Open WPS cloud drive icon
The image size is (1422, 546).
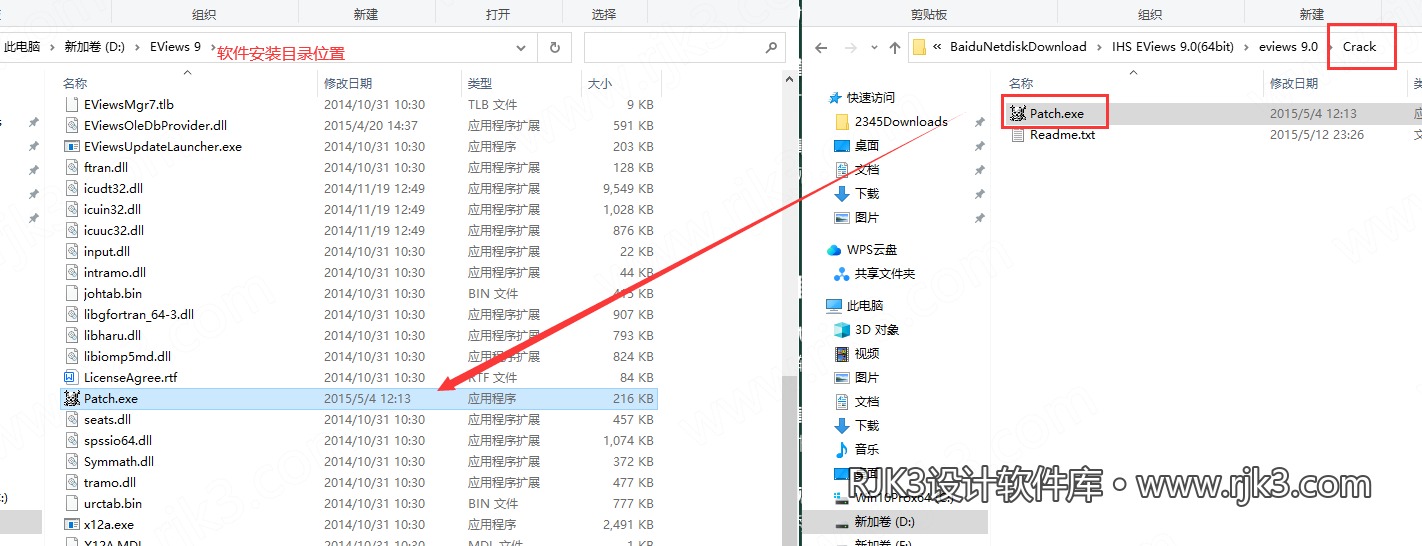[x=834, y=250]
